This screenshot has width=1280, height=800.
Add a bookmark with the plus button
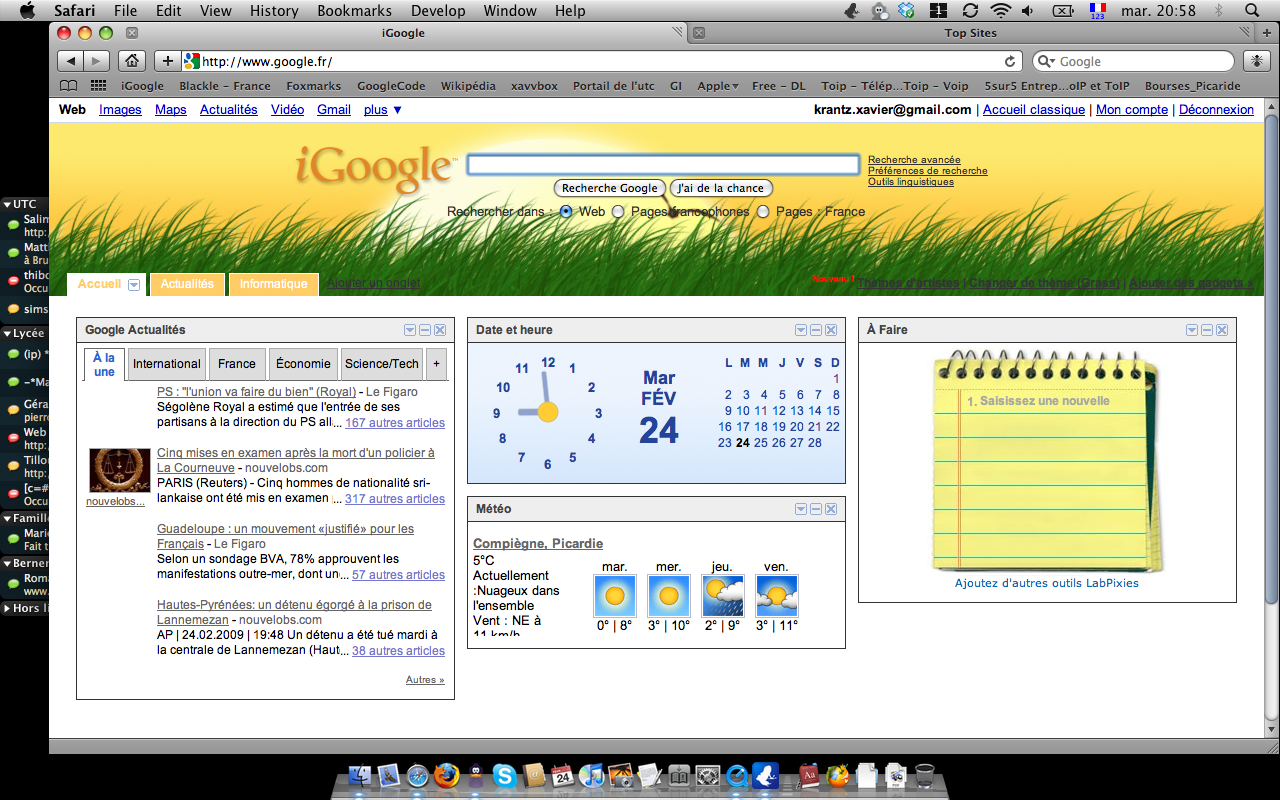point(167,61)
